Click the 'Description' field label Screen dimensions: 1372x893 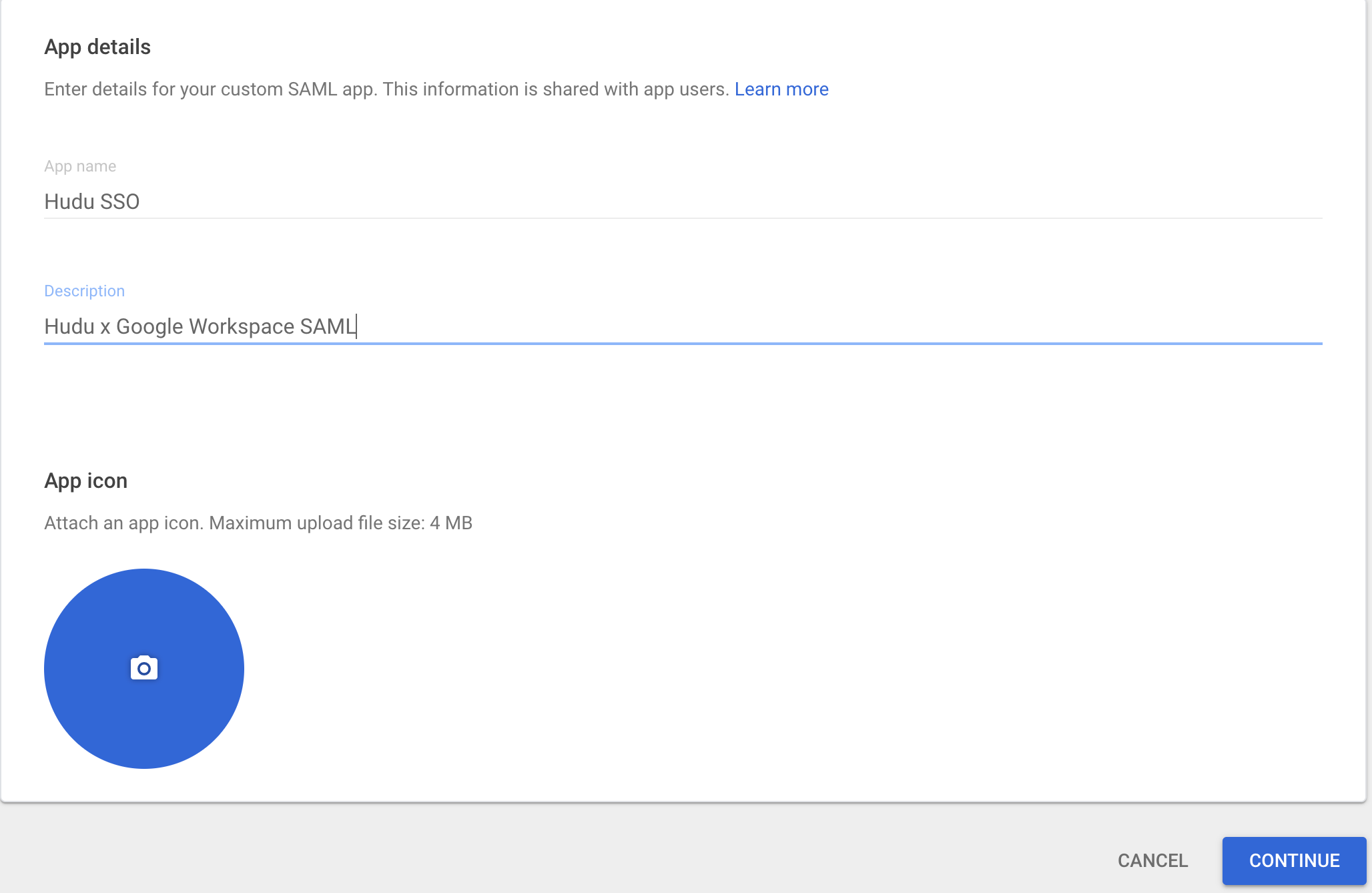pyautogui.click(x=84, y=291)
